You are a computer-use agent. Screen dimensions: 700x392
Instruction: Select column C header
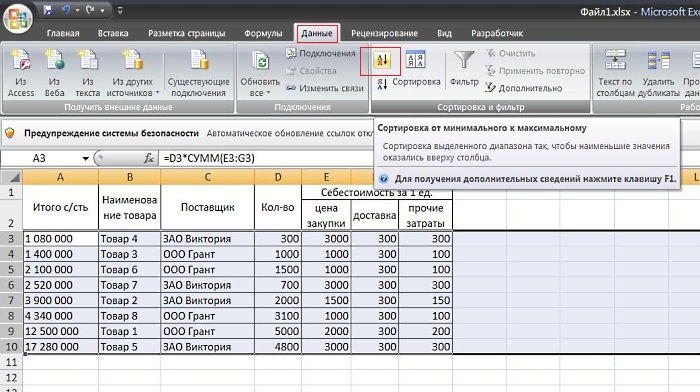click(x=208, y=177)
